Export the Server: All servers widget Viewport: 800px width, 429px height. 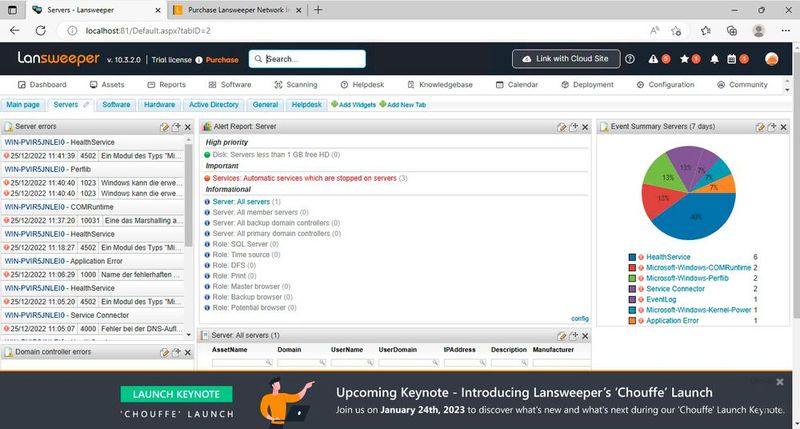coord(573,336)
